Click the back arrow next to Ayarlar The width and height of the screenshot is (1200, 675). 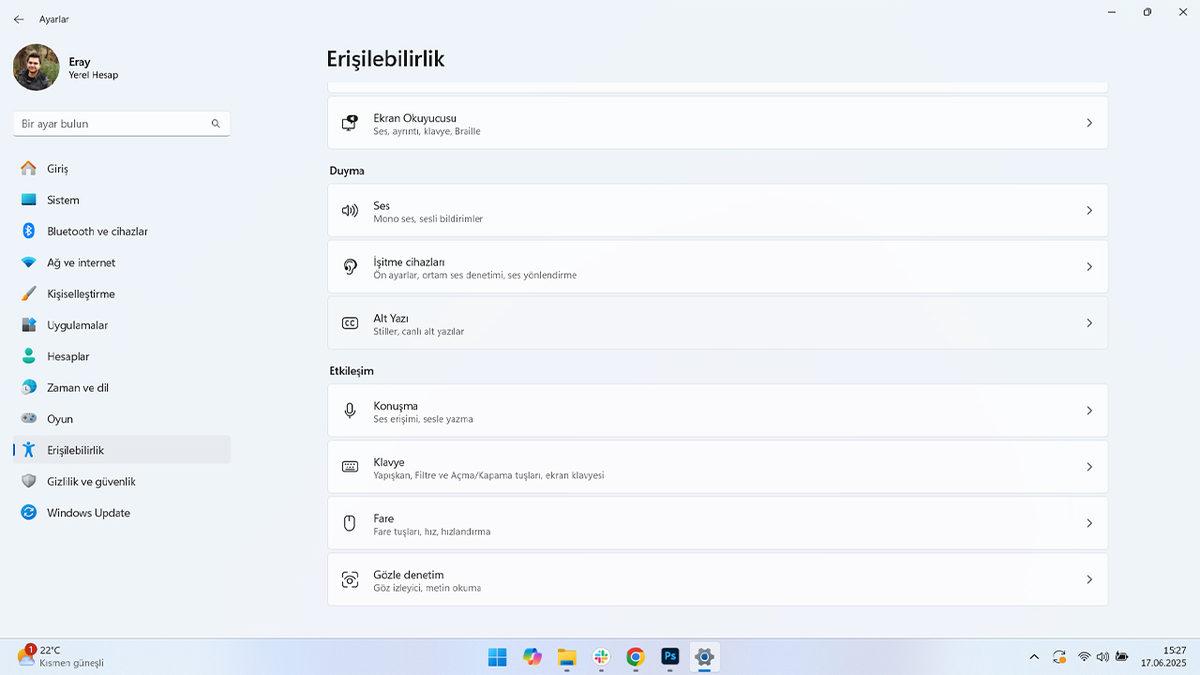(x=18, y=19)
